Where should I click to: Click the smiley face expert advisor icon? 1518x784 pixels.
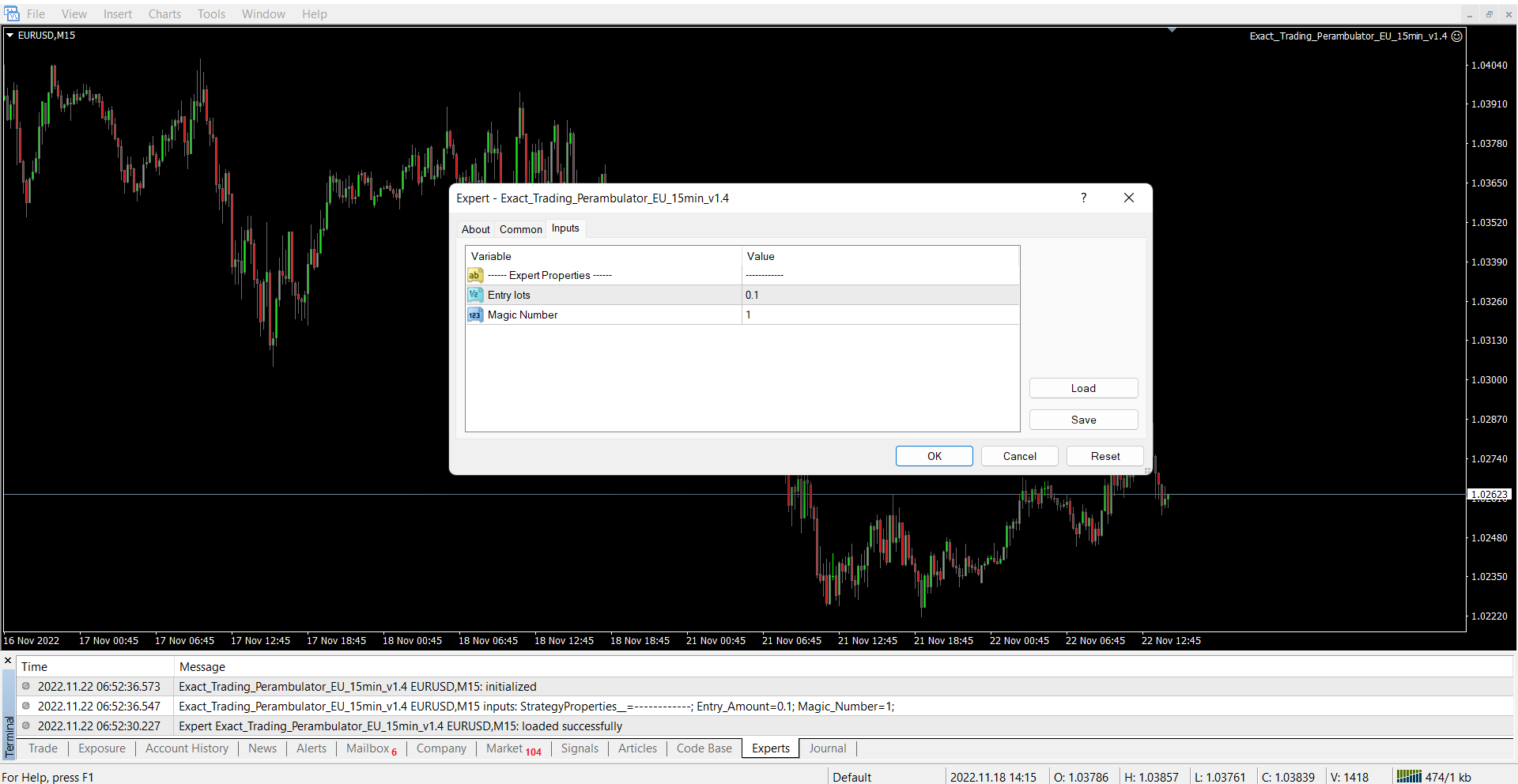pyautogui.click(x=1456, y=36)
